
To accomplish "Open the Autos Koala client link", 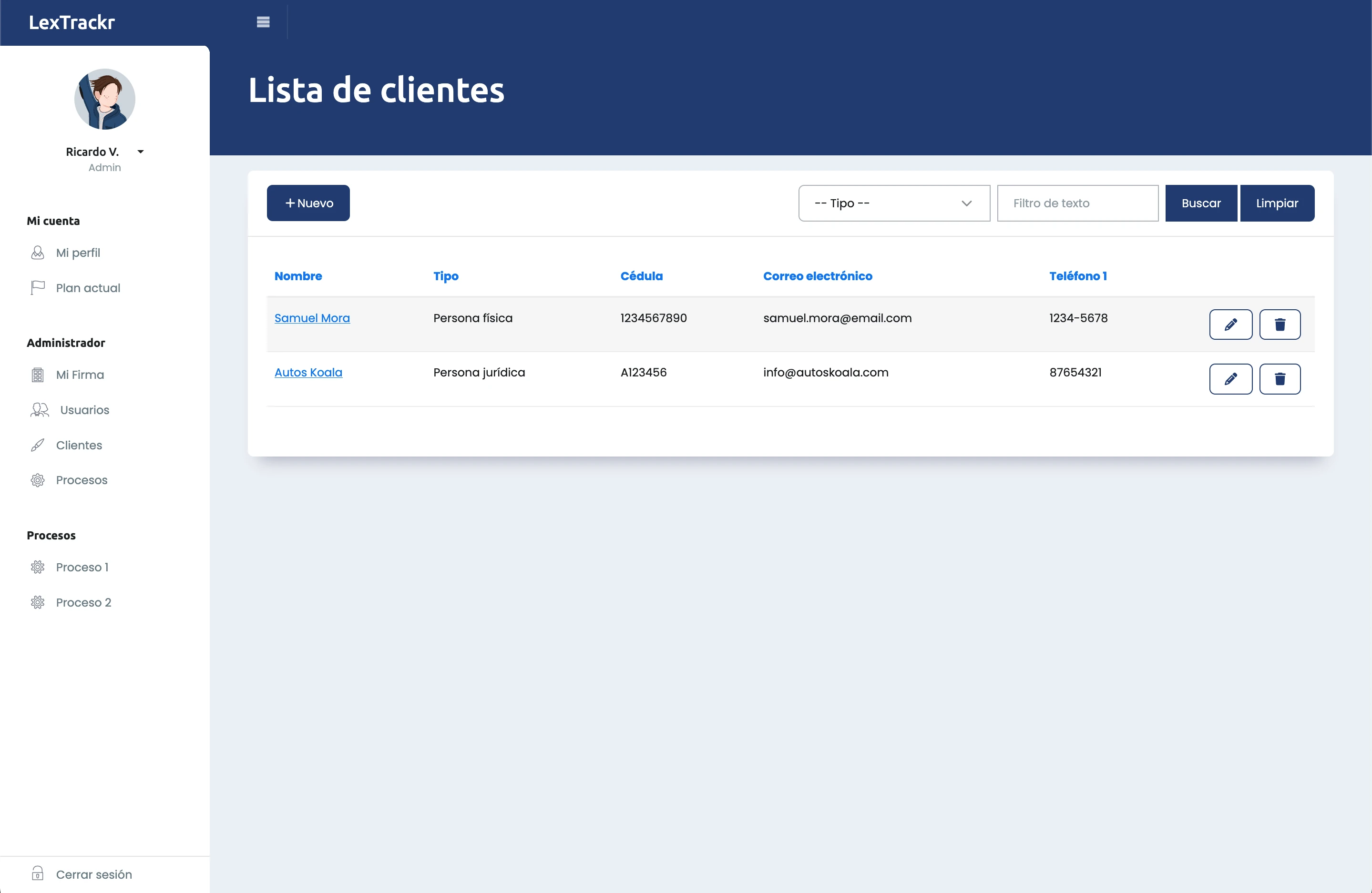I will [308, 373].
